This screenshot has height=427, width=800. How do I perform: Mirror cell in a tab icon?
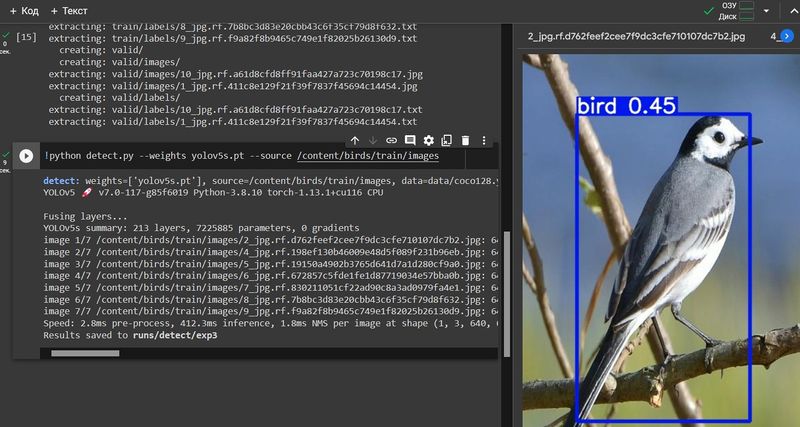tap(447, 141)
